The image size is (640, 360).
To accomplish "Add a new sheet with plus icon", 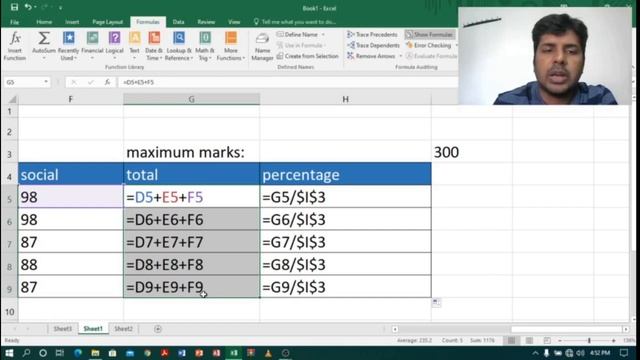I will [158, 329].
